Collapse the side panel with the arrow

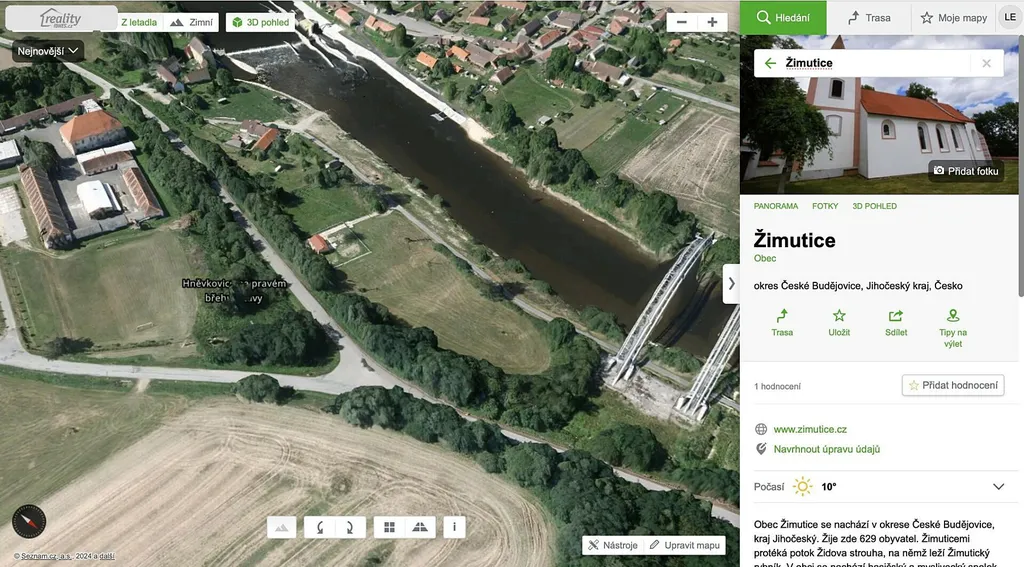(x=731, y=283)
